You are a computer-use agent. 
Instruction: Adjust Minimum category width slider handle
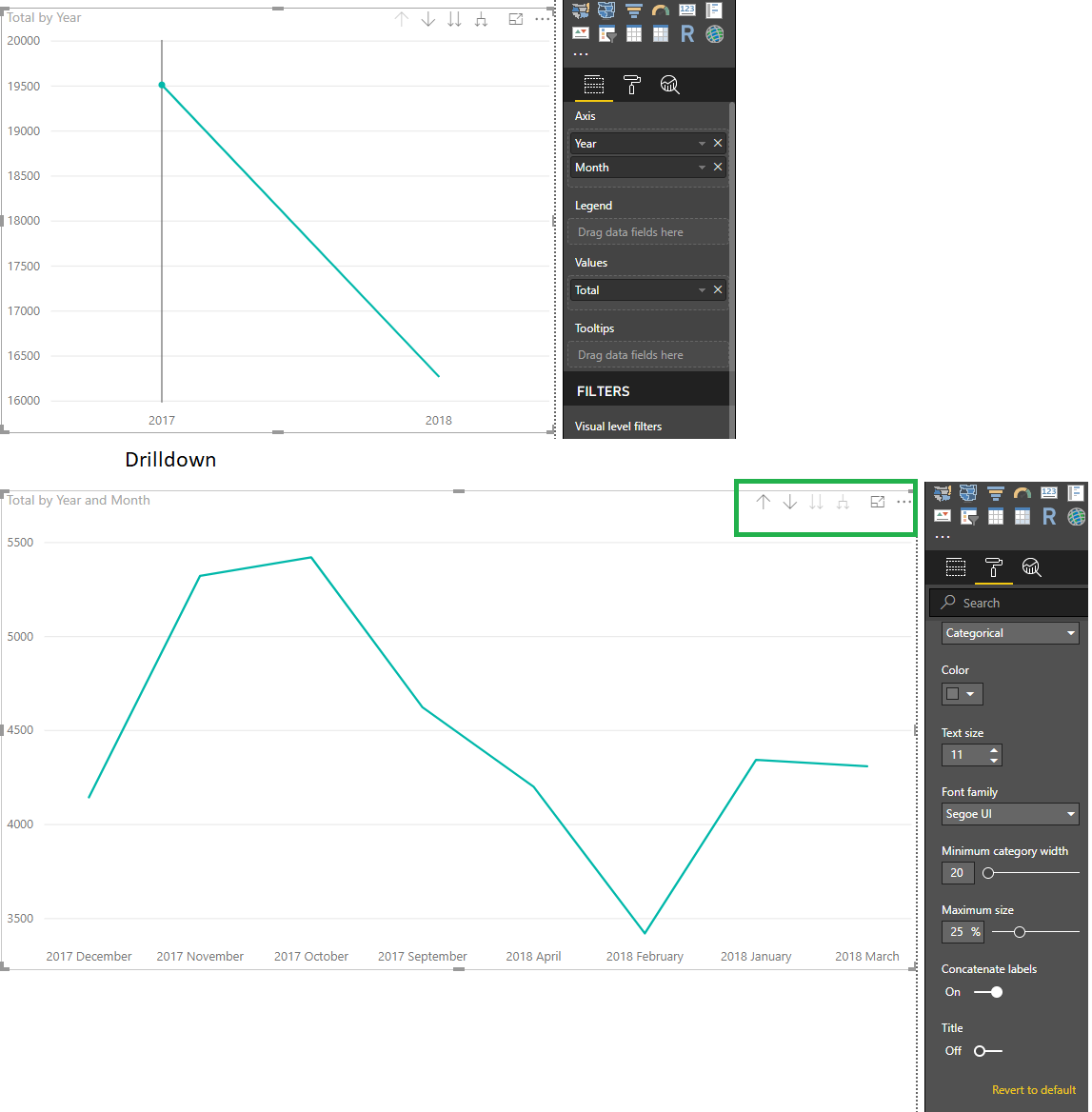point(988,873)
